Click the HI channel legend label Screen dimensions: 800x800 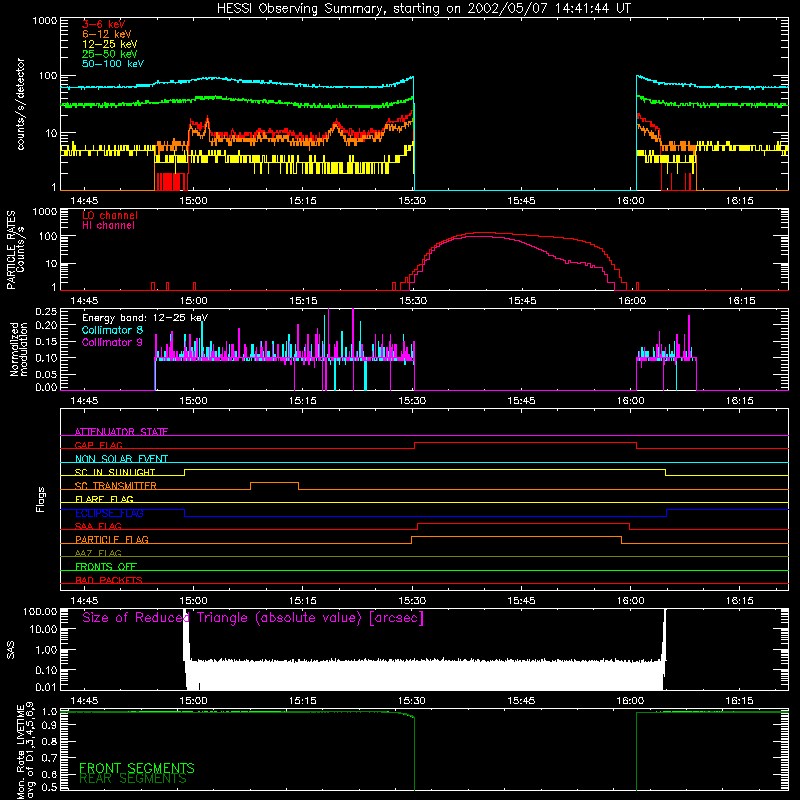pyautogui.click(x=109, y=225)
